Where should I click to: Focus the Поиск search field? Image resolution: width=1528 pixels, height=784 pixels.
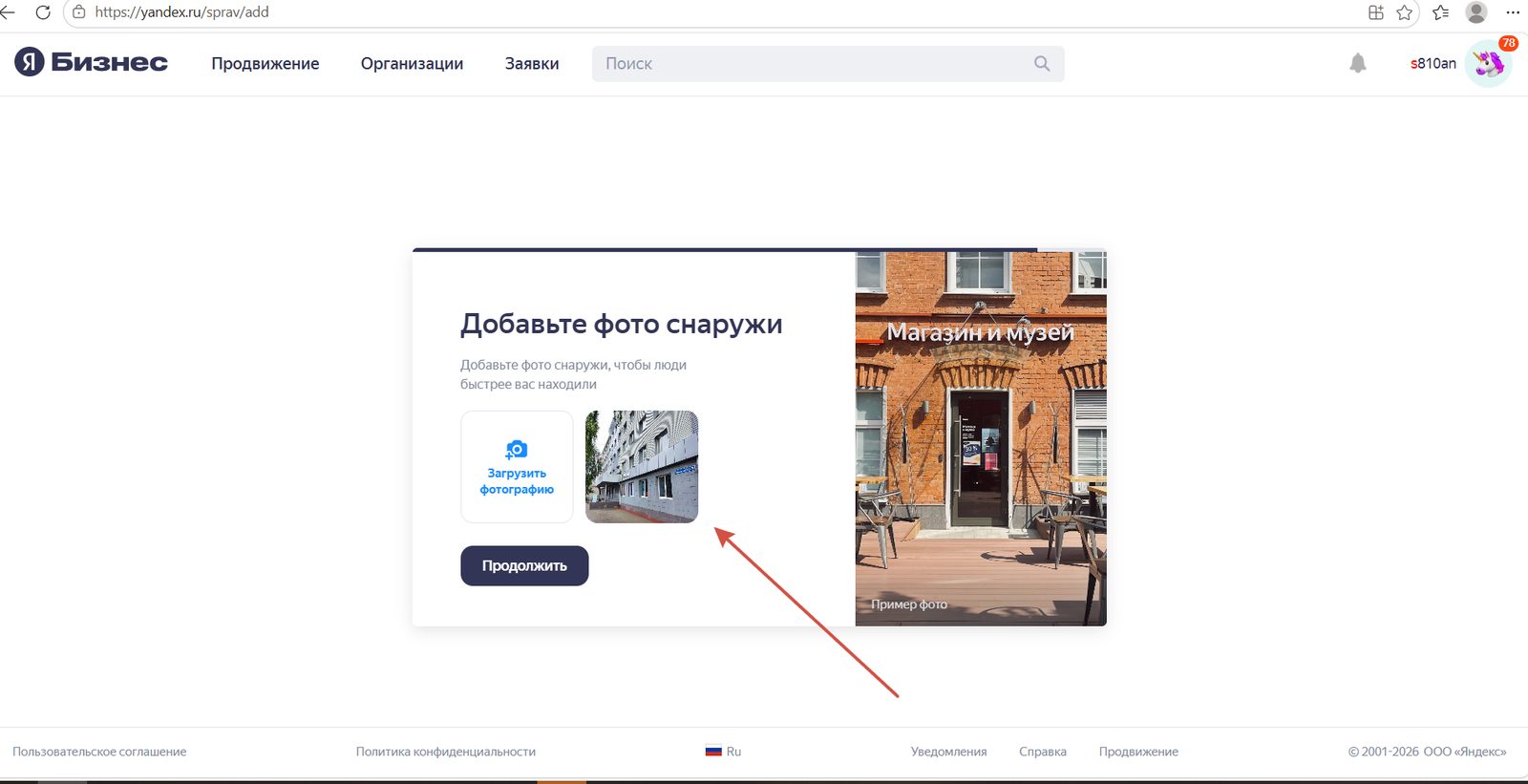coord(828,63)
